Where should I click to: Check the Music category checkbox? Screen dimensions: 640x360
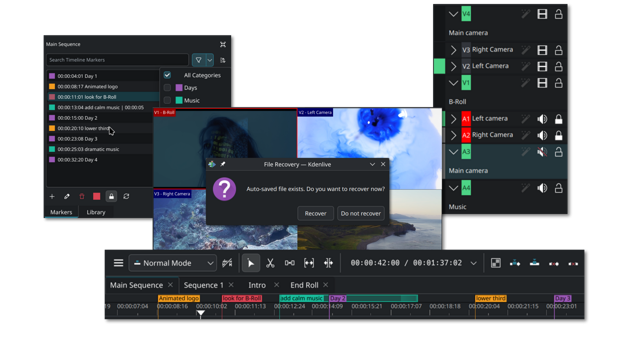167,100
